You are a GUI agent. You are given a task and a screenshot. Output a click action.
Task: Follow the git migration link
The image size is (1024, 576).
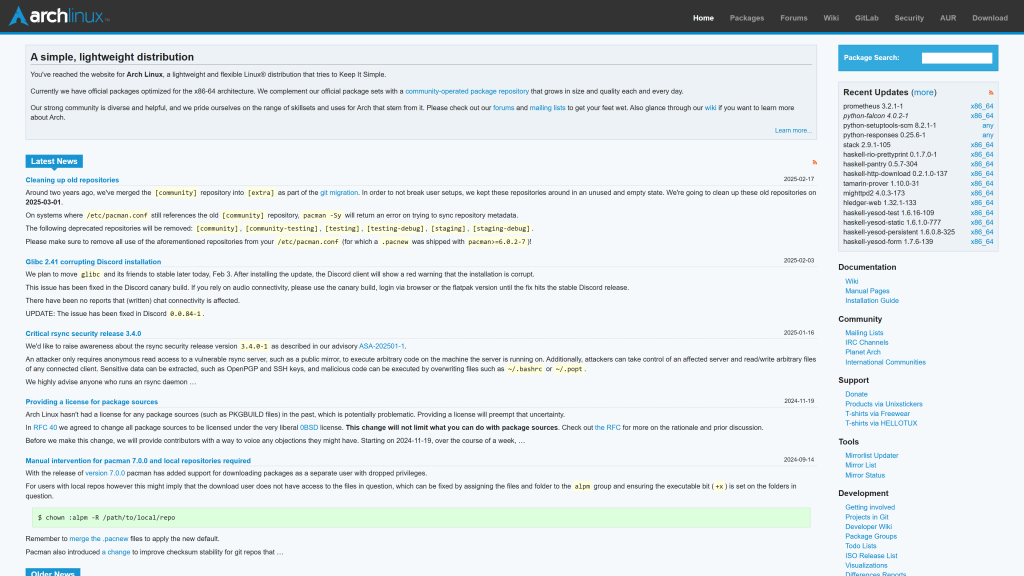coord(339,193)
